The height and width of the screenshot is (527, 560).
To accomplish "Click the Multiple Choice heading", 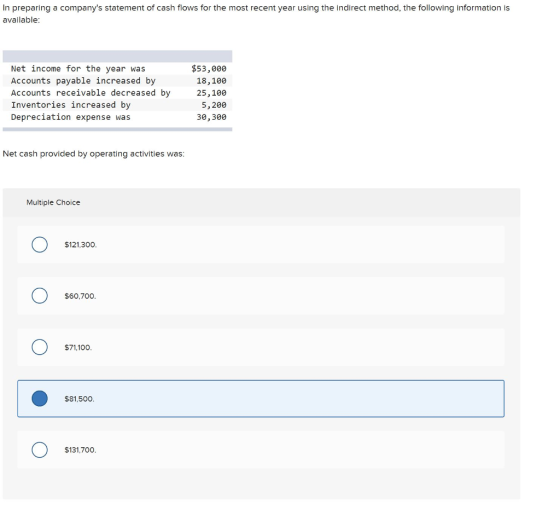I will (53, 202).
